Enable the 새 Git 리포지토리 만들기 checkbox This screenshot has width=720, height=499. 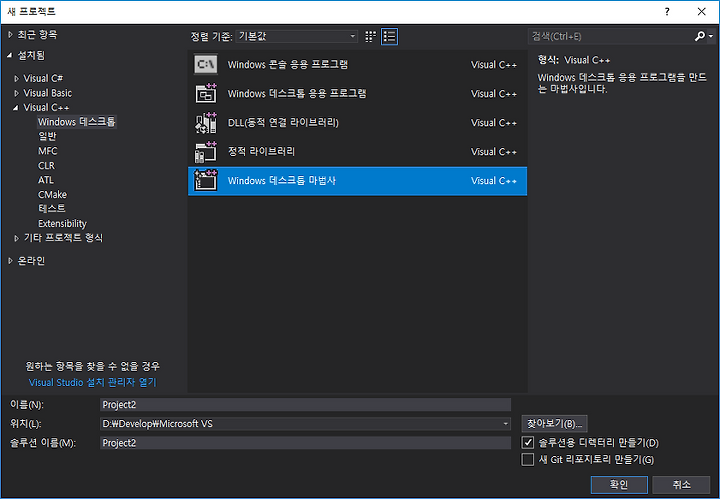click(528, 460)
